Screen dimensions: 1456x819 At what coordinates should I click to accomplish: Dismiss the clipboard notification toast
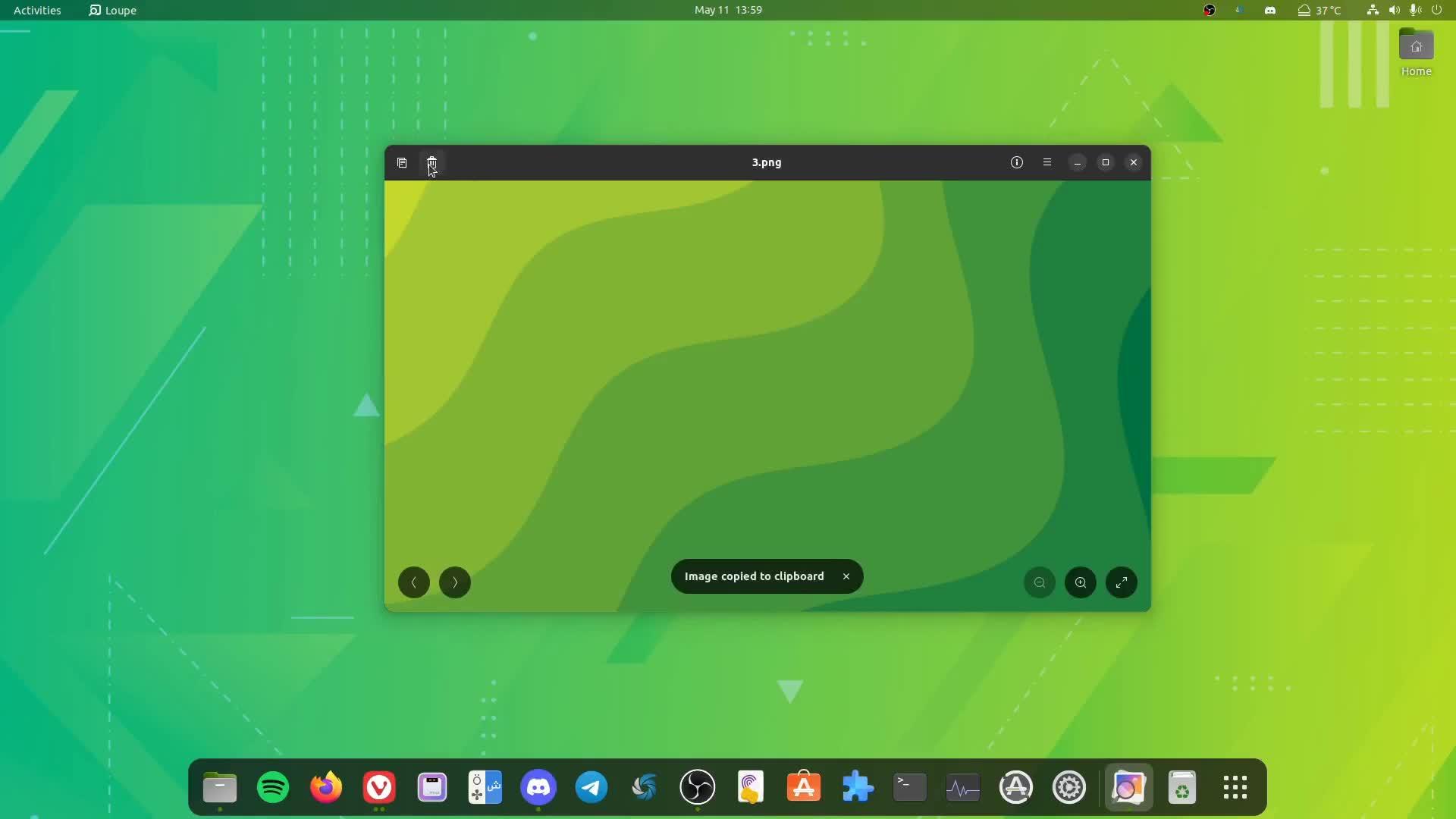845,576
